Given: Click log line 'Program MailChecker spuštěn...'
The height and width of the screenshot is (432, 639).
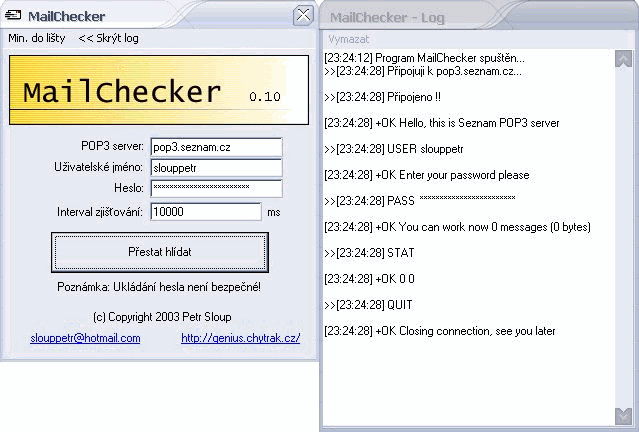Looking at the screenshot, I should click(x=424, y=58).
